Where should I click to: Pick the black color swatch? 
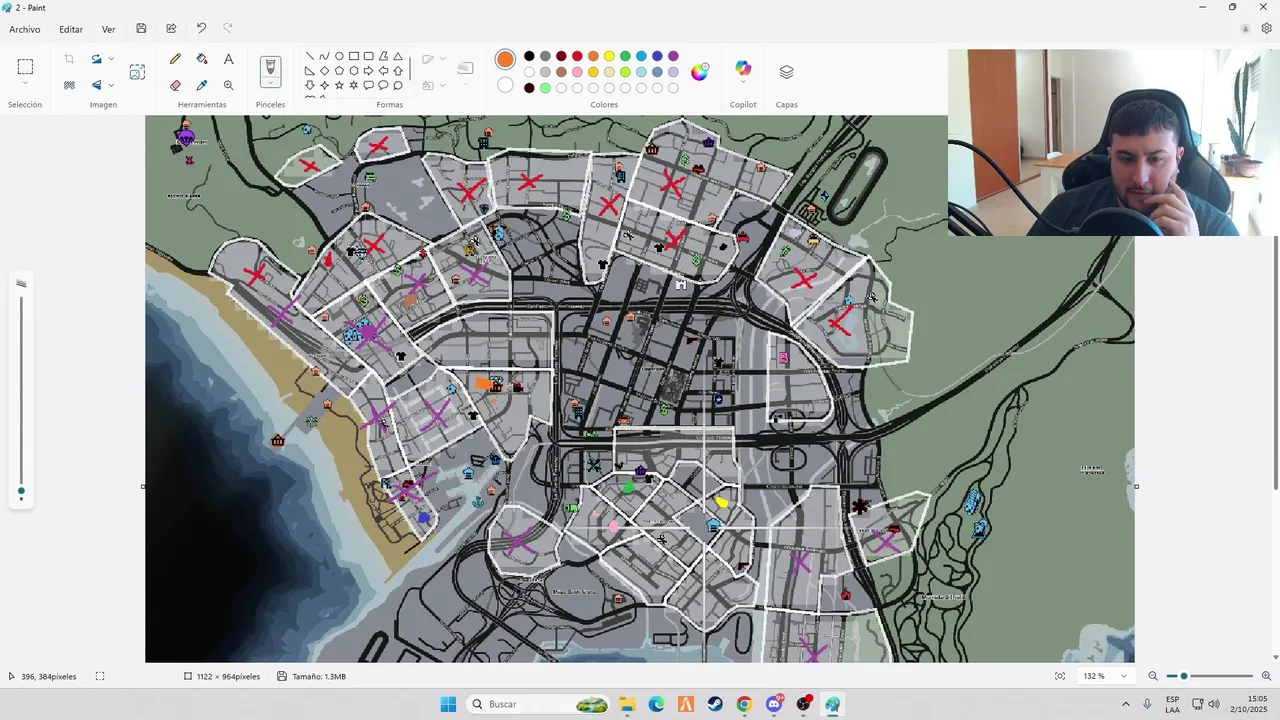(529, 56)
